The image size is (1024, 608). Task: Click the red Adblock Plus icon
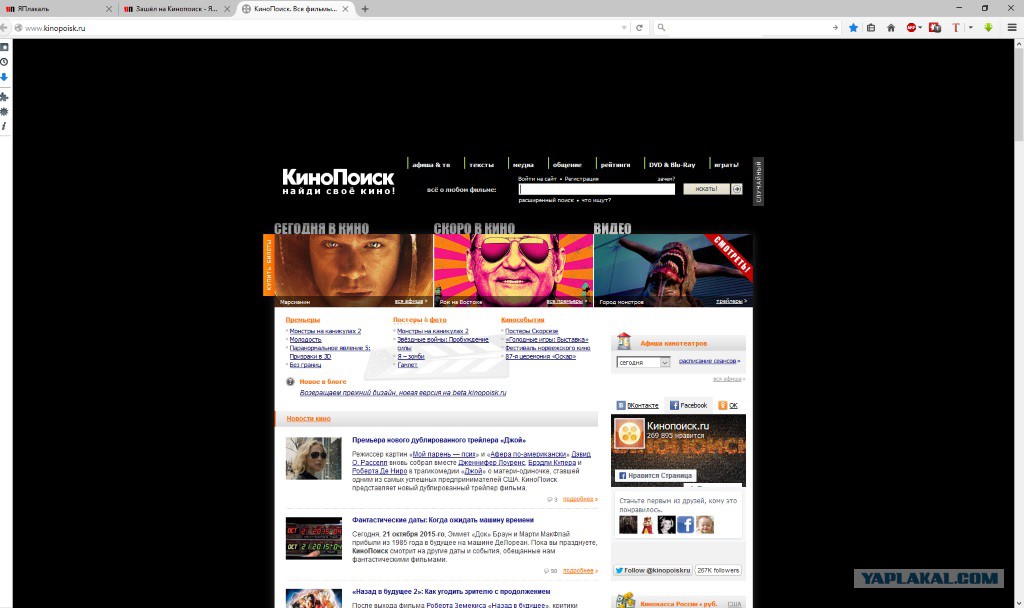[911, 27]
